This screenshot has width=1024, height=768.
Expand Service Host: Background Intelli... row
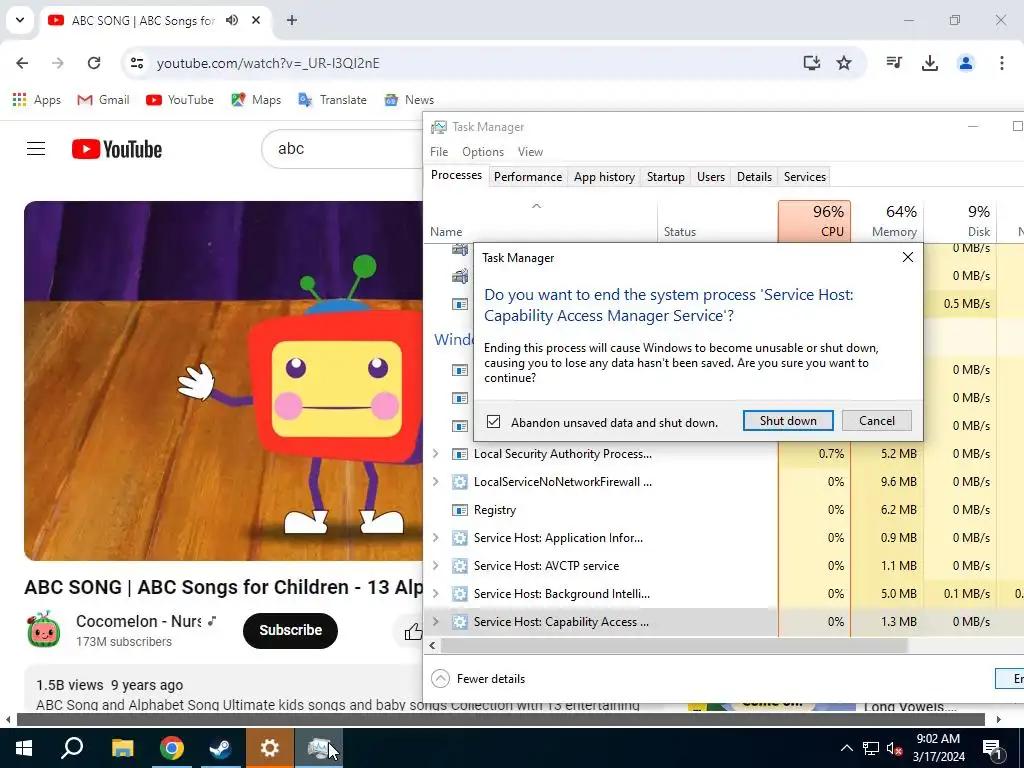[x=436, y=594]
